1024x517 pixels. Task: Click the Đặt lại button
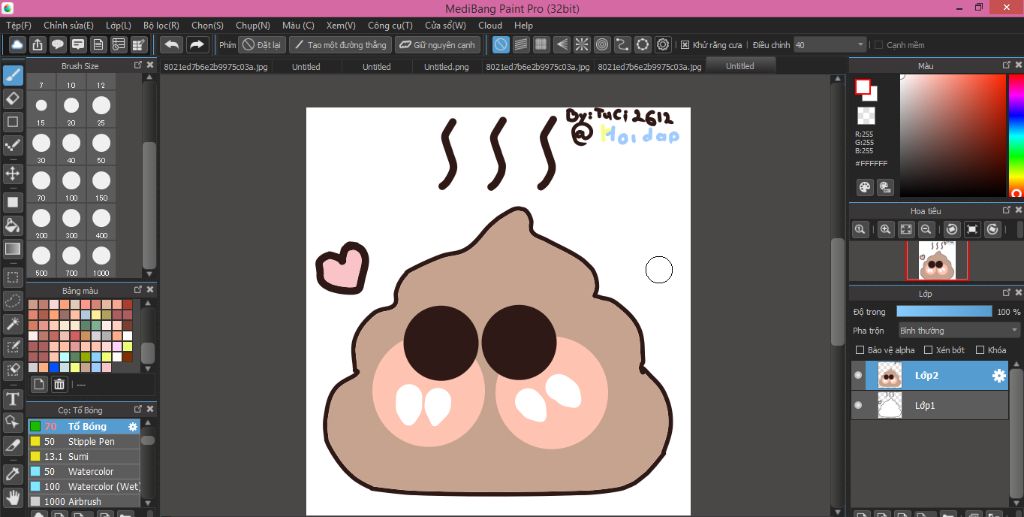[x=262, y=45]
